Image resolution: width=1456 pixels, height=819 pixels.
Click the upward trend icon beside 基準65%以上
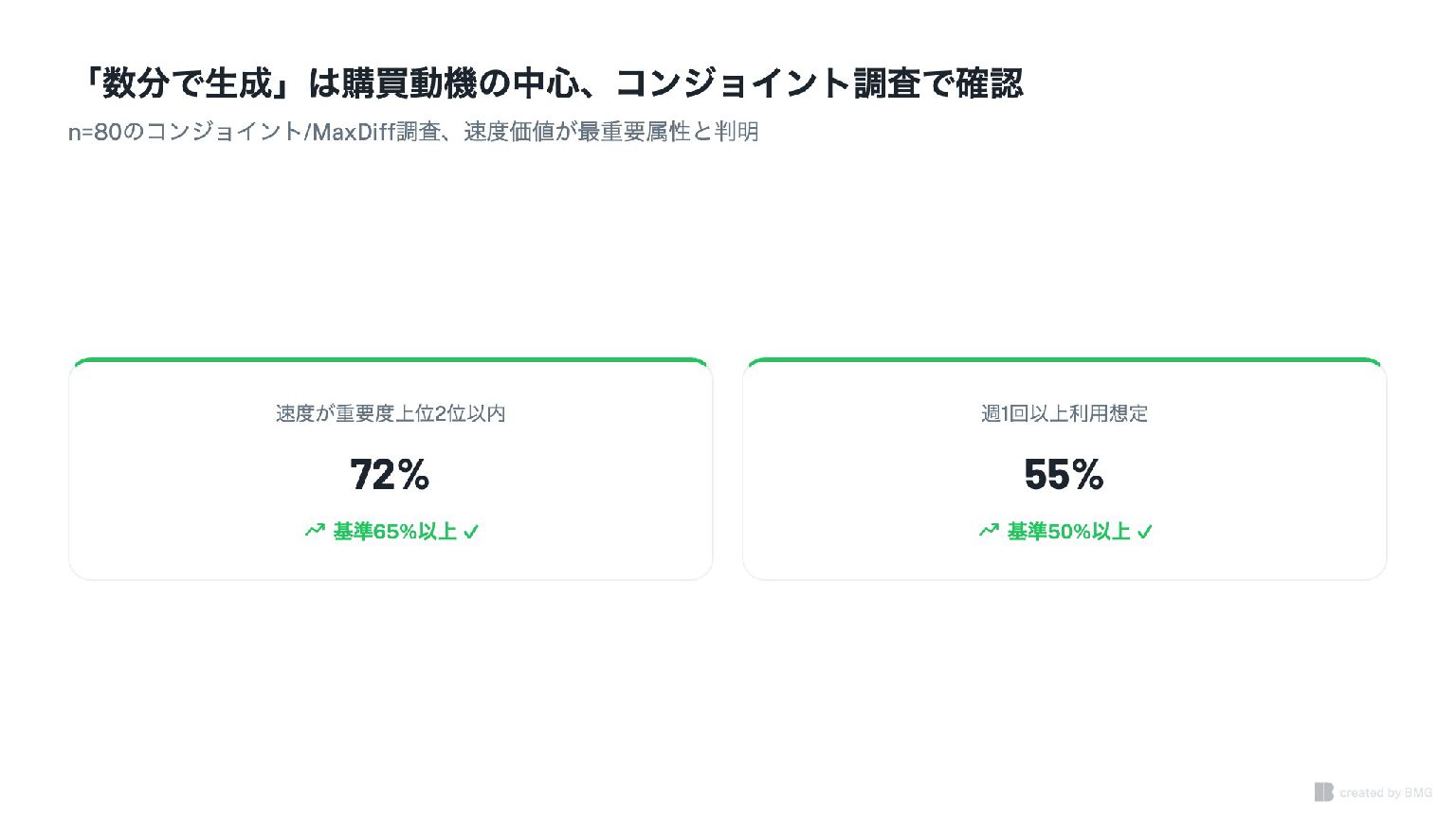(315, 531)
